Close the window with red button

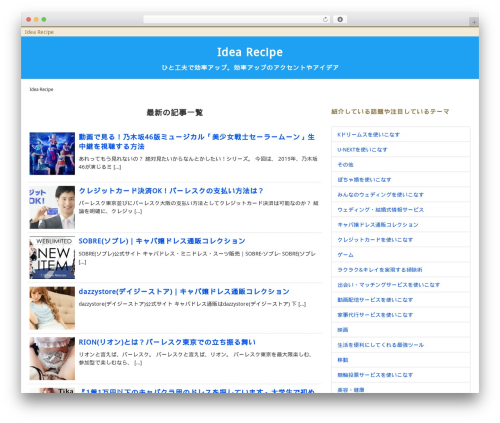click(x=29, y=20)
